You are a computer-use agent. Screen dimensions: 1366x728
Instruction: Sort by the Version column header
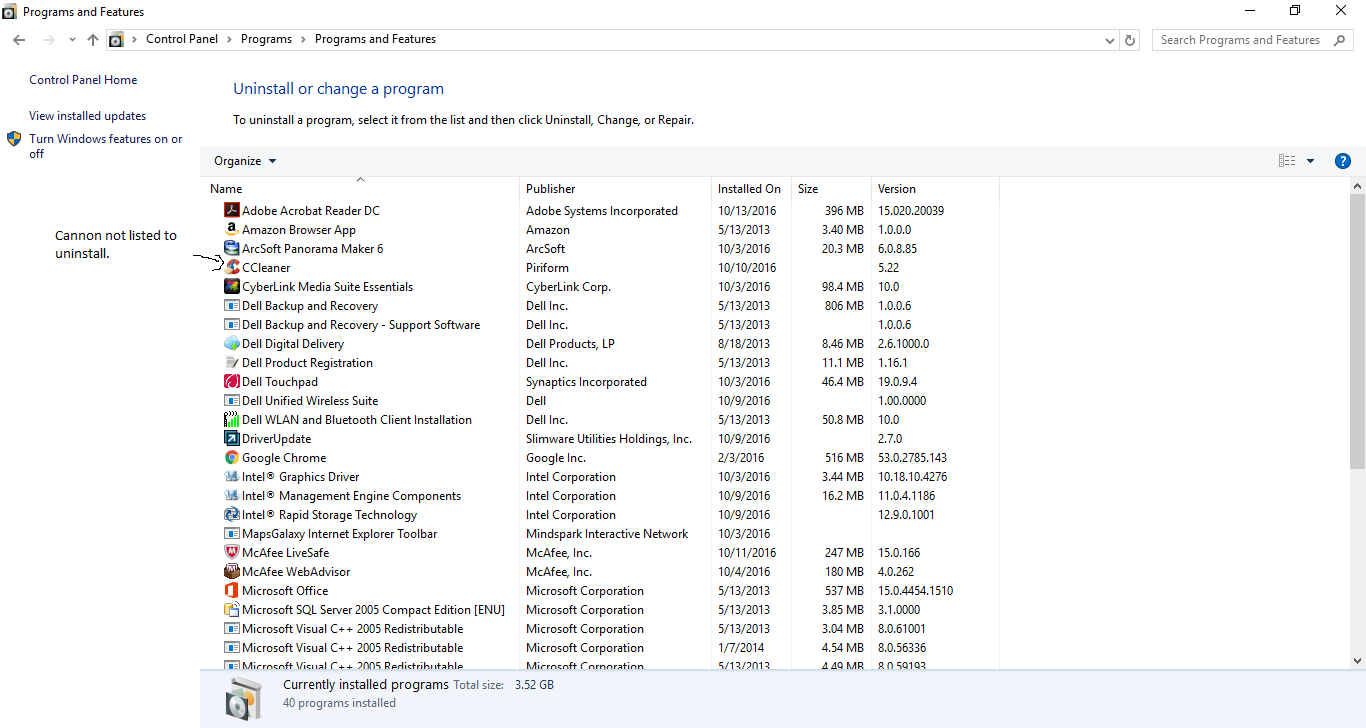[x=935, y=189]
